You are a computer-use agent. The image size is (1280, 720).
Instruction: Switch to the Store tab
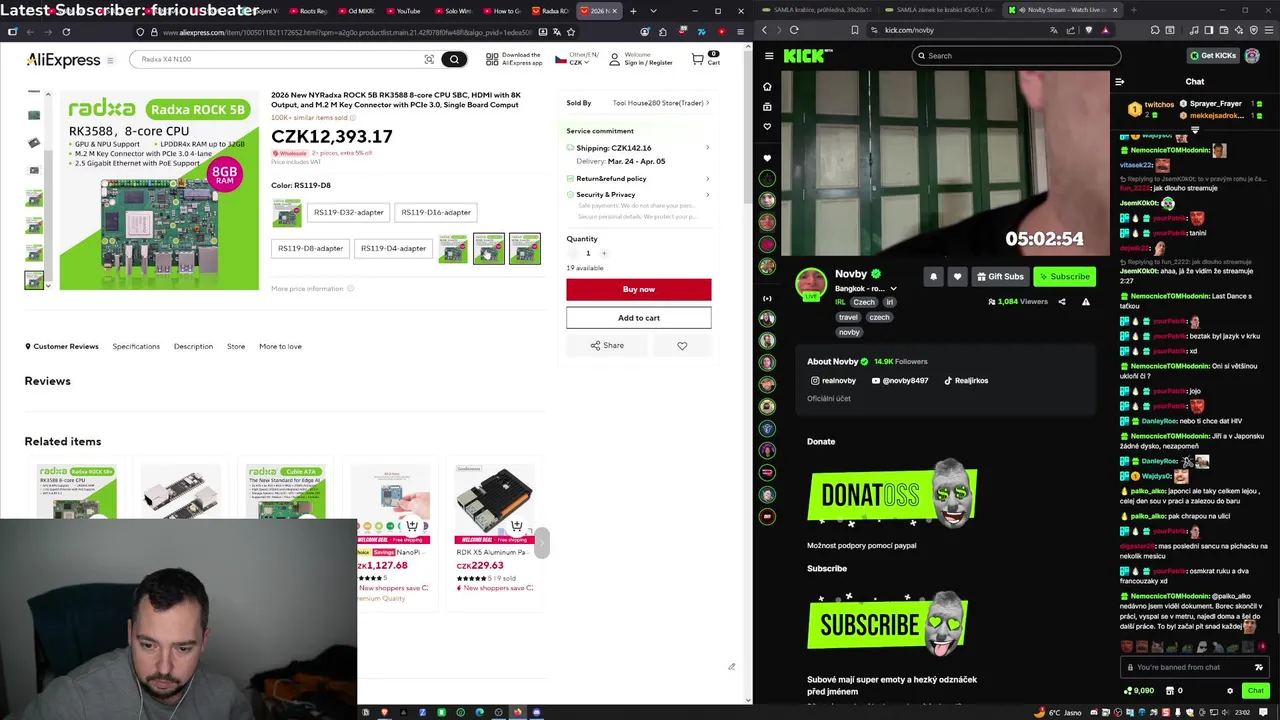pyautogui.click(x=236, y=346)
